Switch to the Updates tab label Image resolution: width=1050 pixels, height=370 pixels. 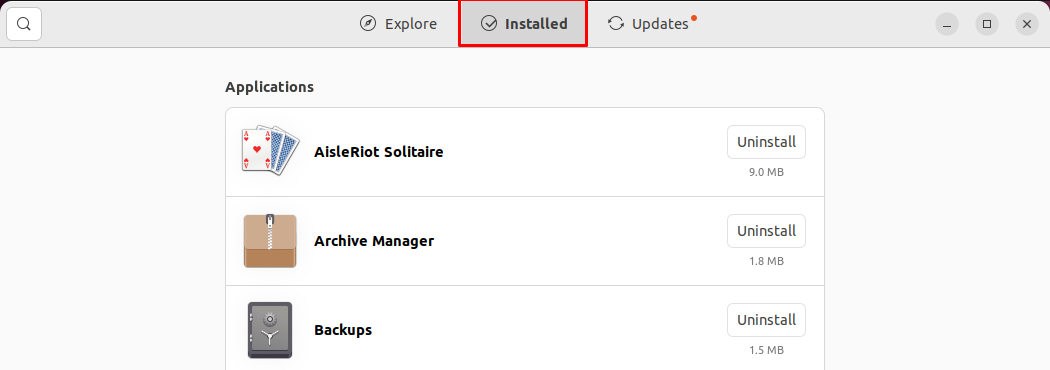point(660,24)
